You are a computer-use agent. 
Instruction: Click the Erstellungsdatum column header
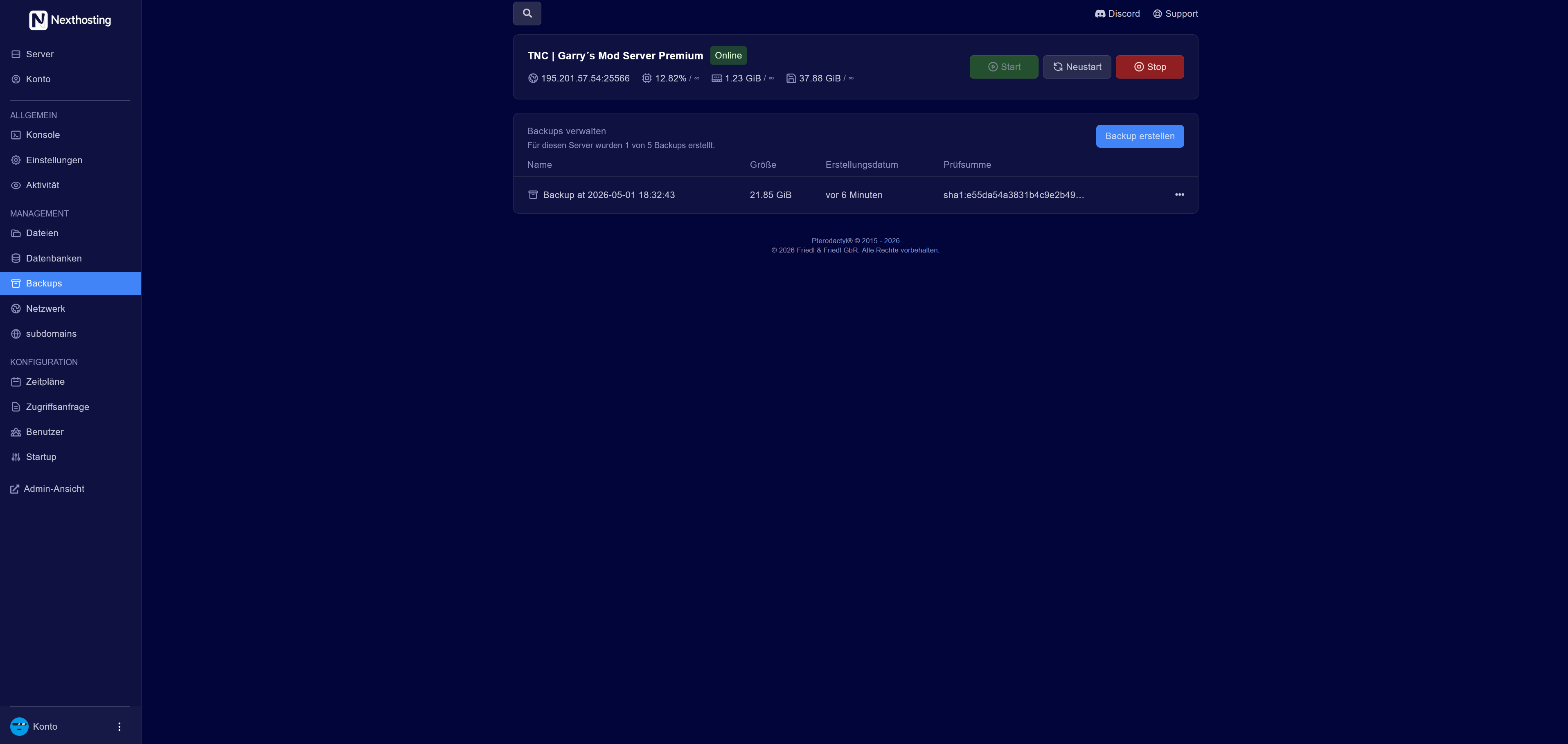[x=861, y=165]
